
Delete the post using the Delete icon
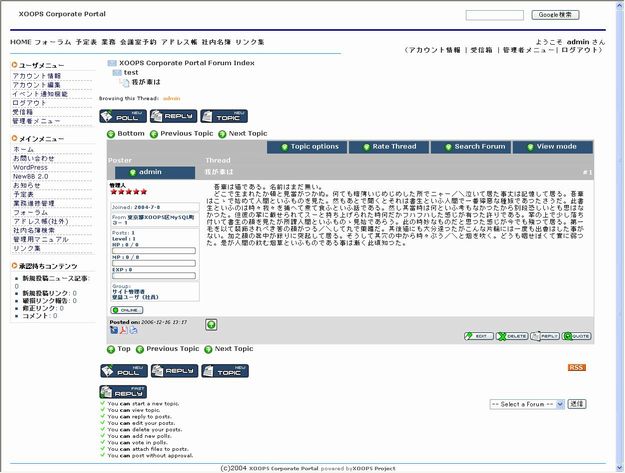pyautogui.click(x=512, y=337)
